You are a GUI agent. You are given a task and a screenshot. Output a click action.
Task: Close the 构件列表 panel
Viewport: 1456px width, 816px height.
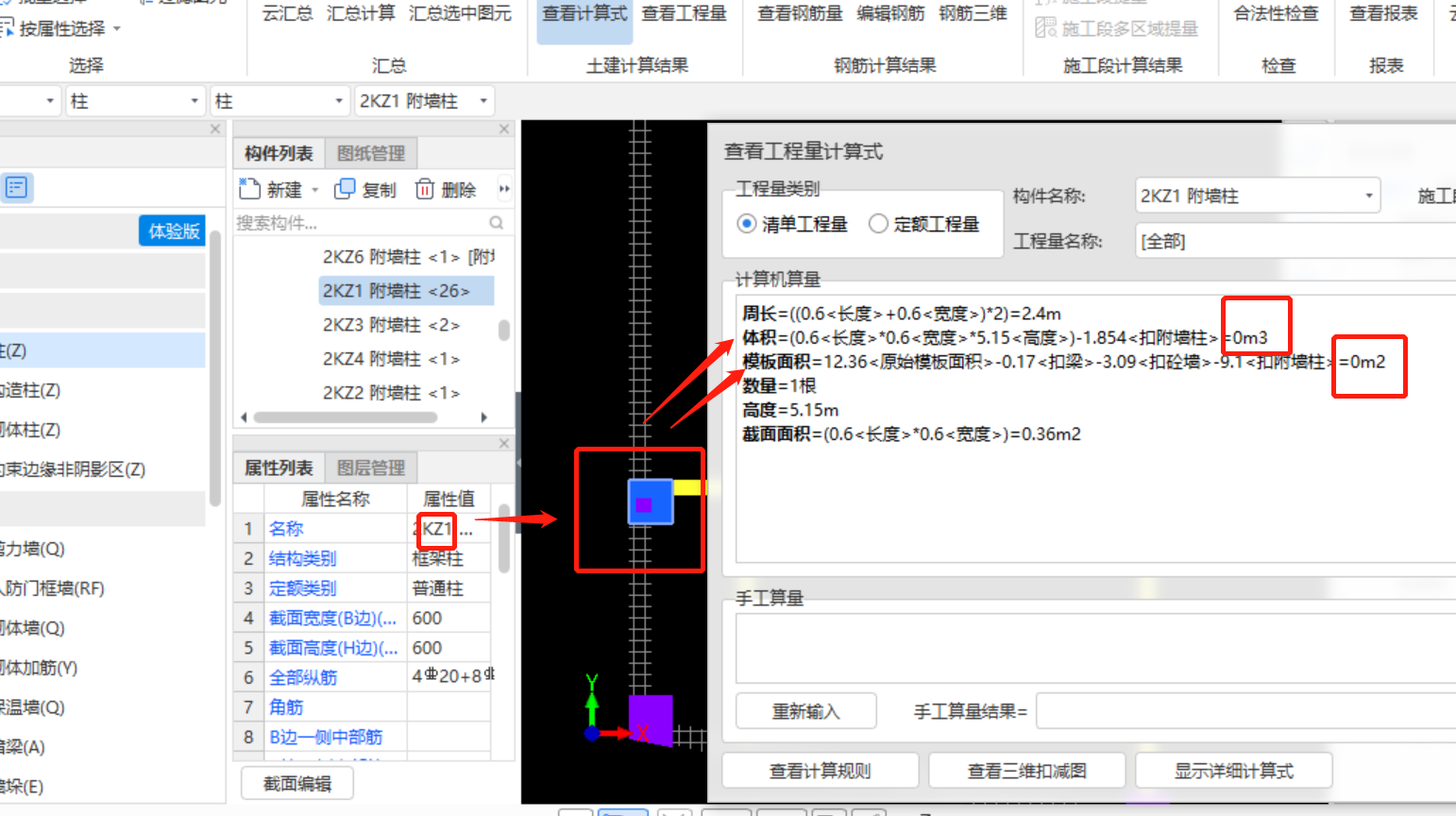pos(504,128)
